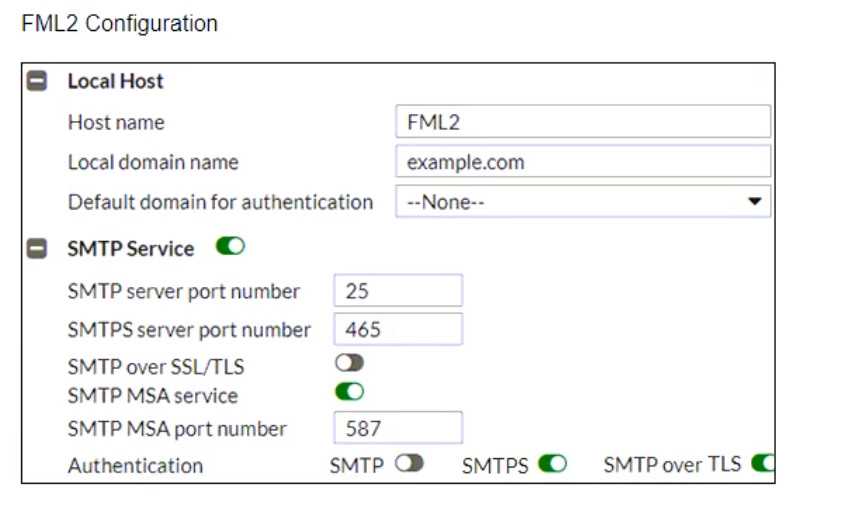The width and height of the screenshot is (858, 510).
Task: Open Default domain for authentication dropdown
Action: click(x=583, y=202)
